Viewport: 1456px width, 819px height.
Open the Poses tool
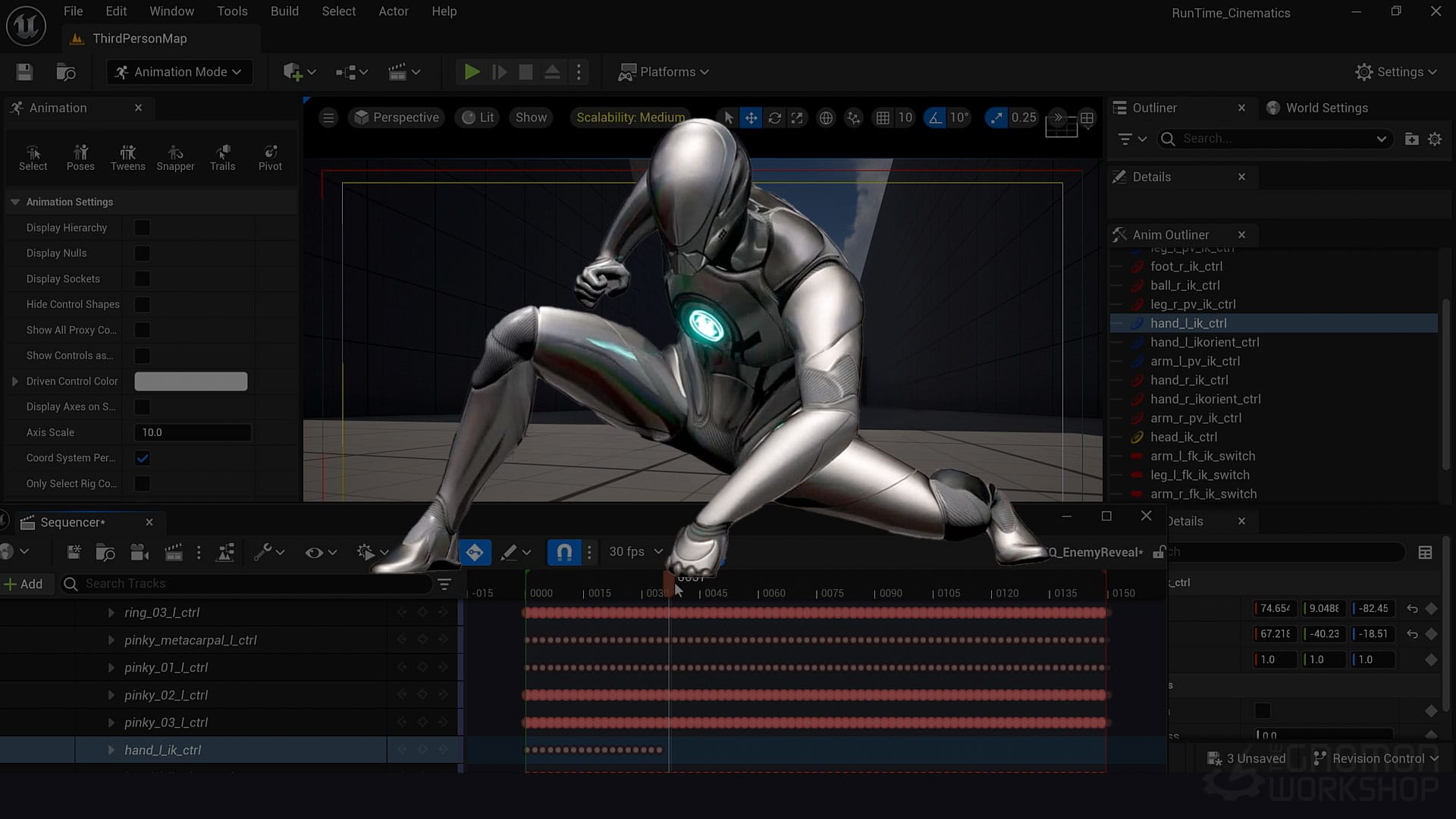click(x=80, y=157)
